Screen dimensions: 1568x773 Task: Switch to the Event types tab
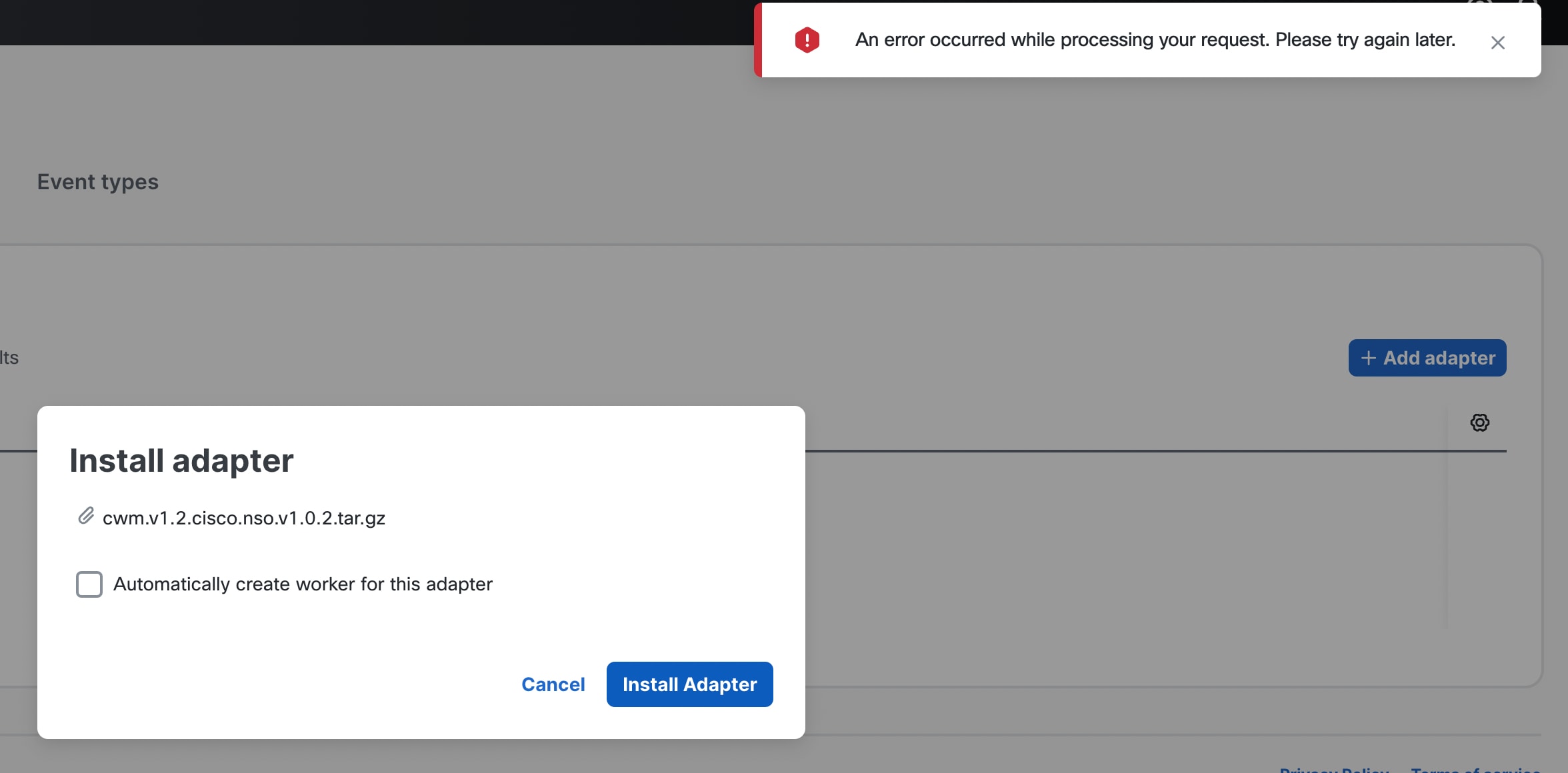click(98, 182)
